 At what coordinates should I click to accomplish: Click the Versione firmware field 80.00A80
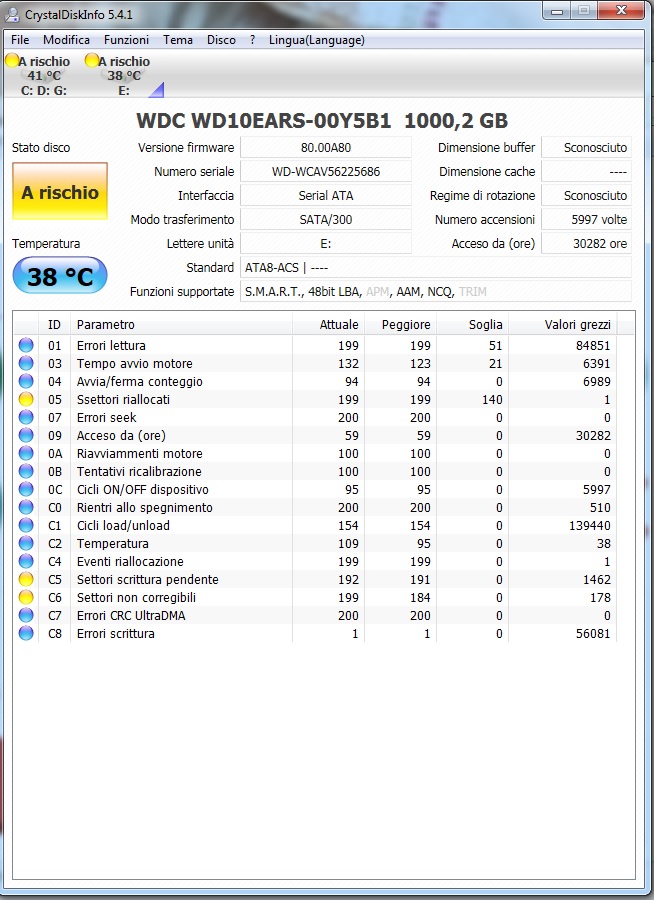[326, 148]
